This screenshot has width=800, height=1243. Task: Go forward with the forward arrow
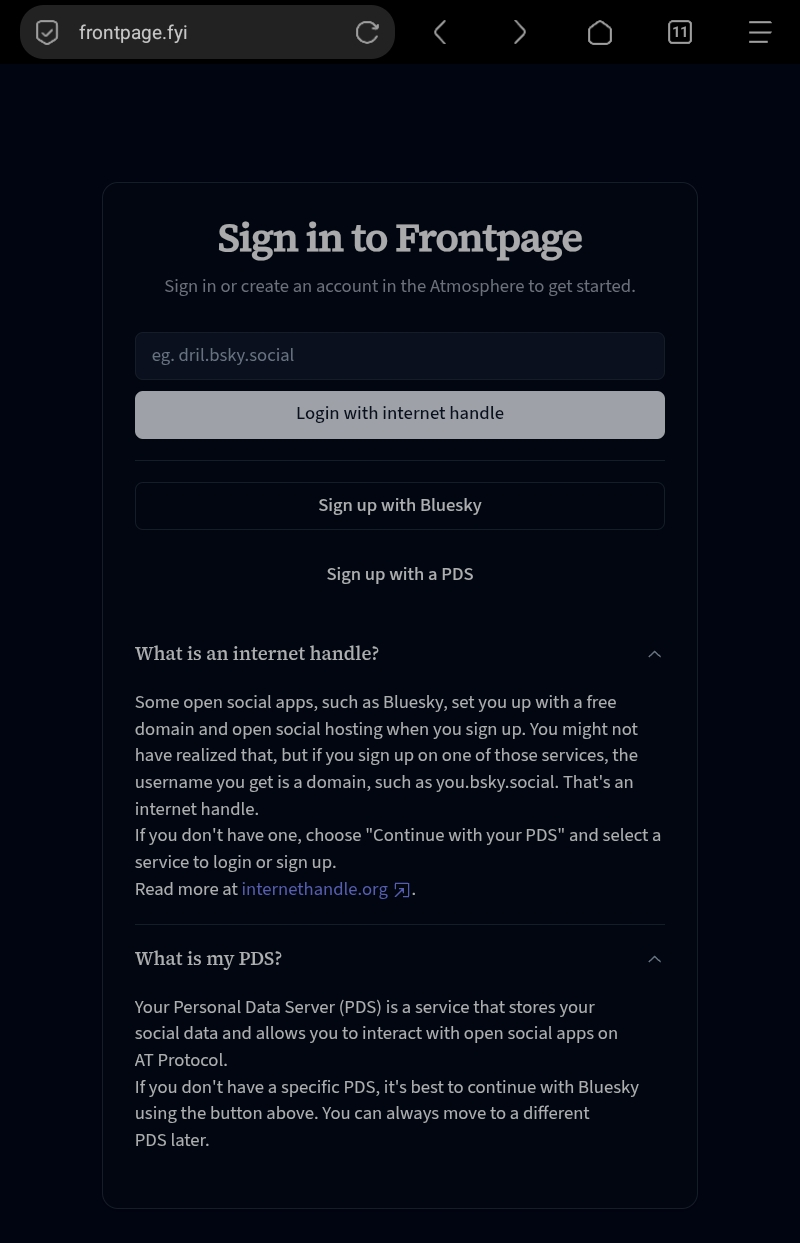(x=520, y=33)
